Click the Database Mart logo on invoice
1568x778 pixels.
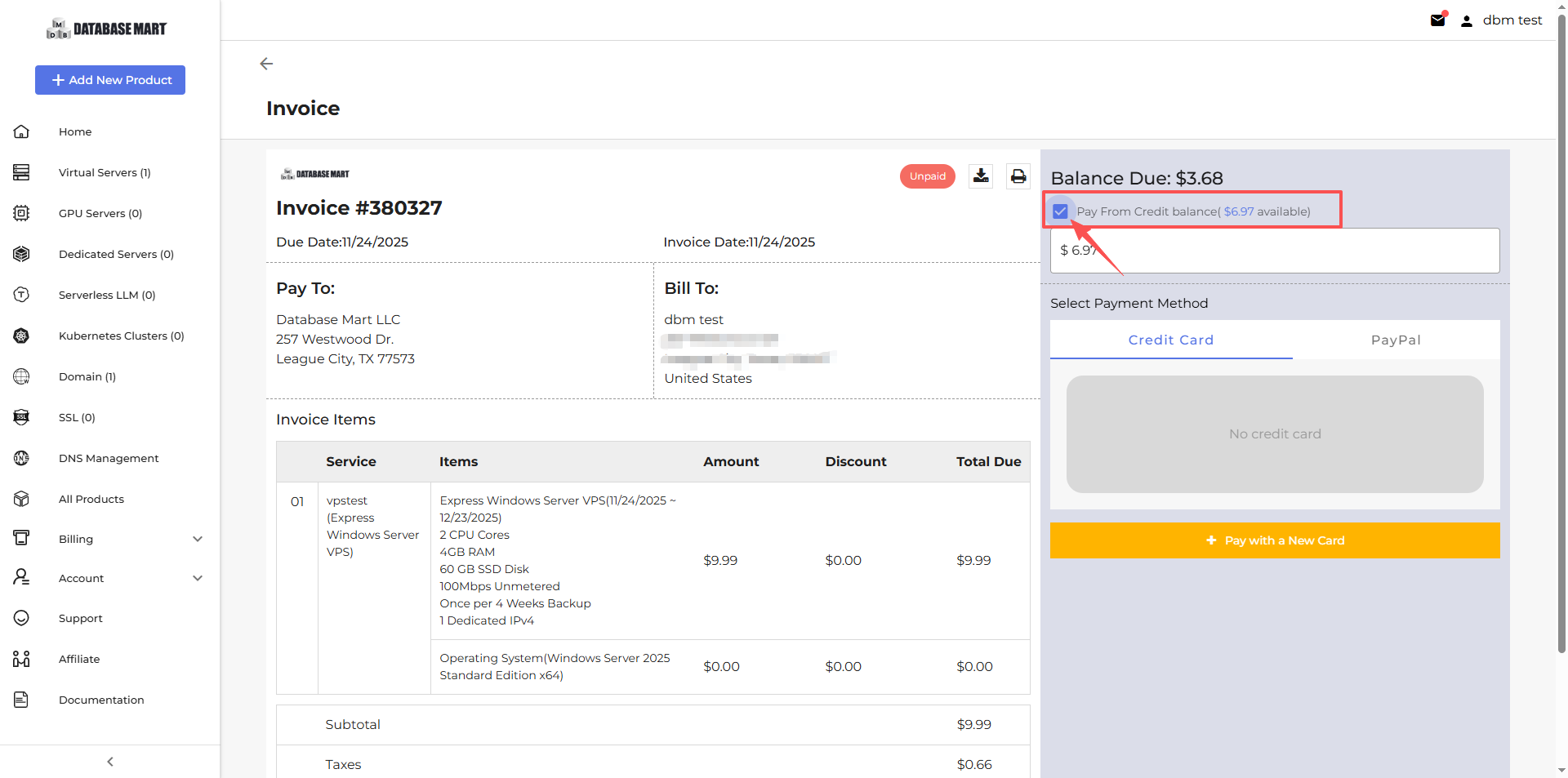click(315, 174)
